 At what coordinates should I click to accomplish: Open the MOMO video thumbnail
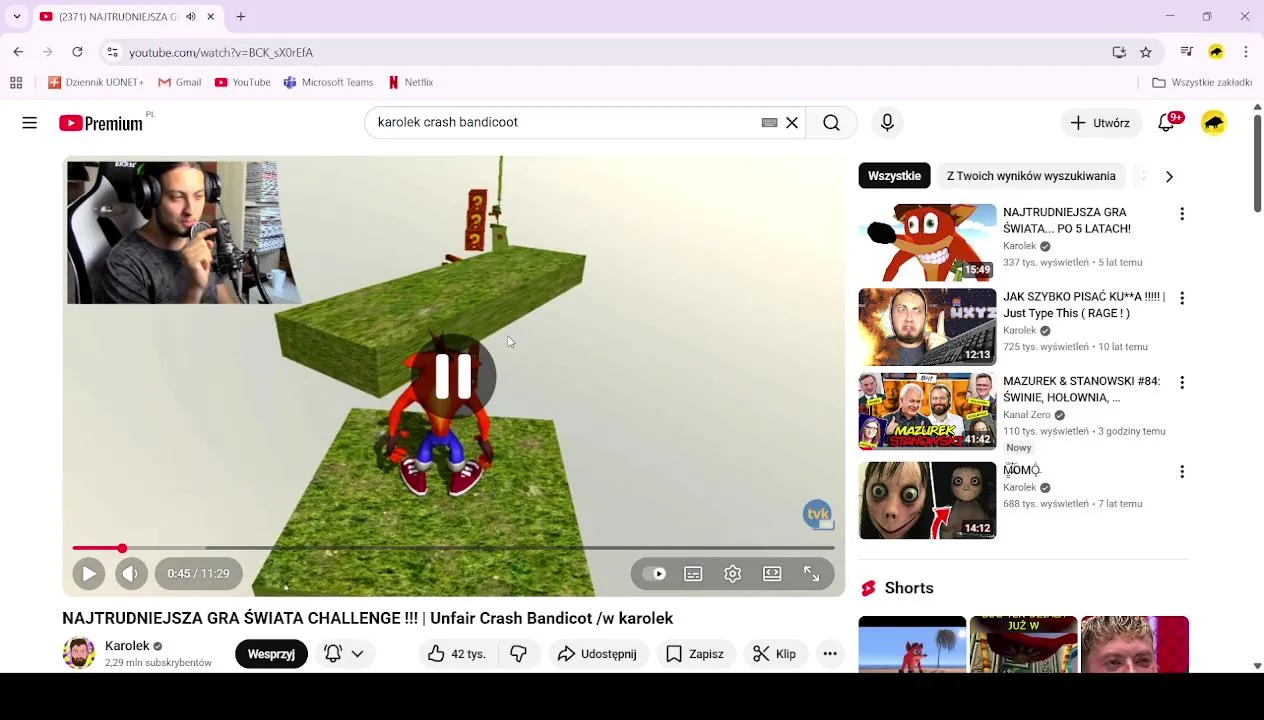[x=927, y=500]
